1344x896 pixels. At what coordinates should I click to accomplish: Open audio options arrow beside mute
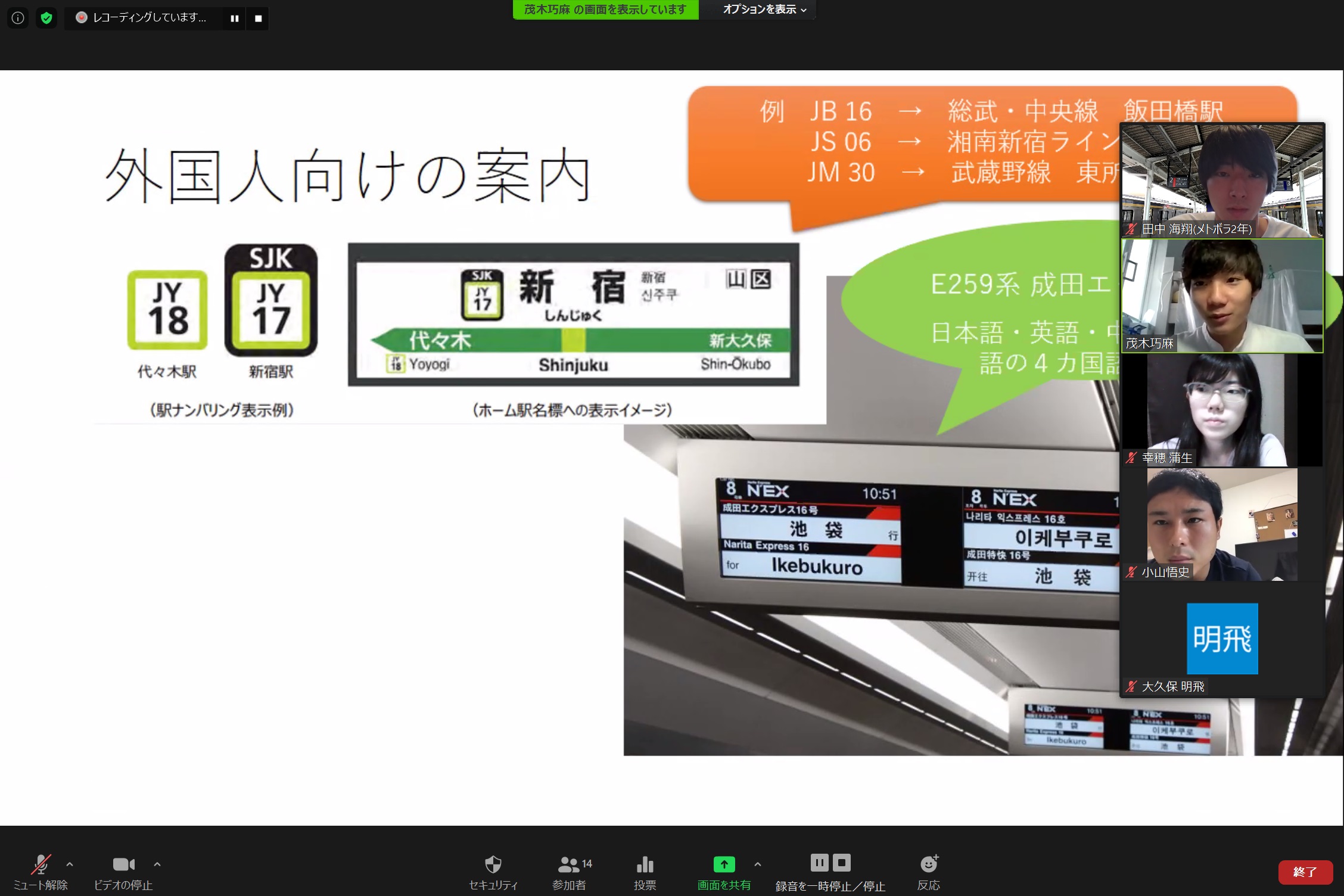coord(70,864)
